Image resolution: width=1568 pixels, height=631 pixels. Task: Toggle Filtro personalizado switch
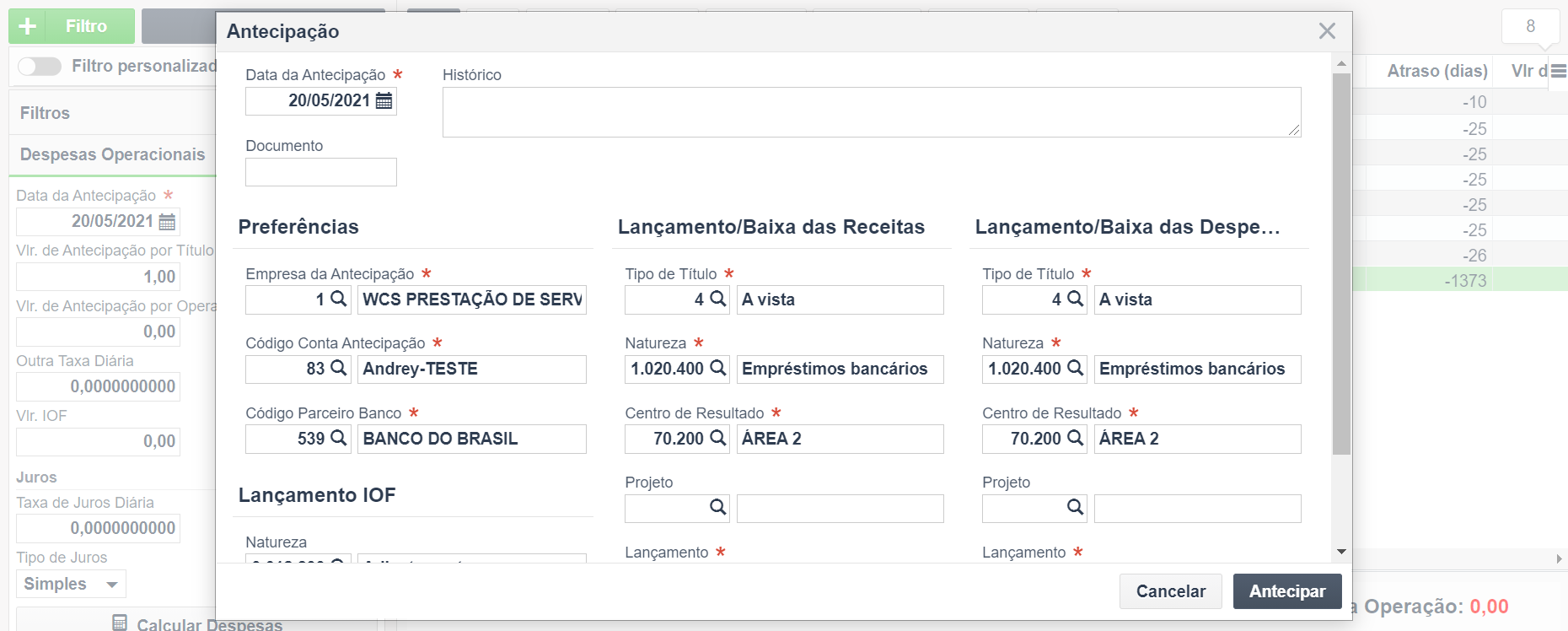click(40, 66)
